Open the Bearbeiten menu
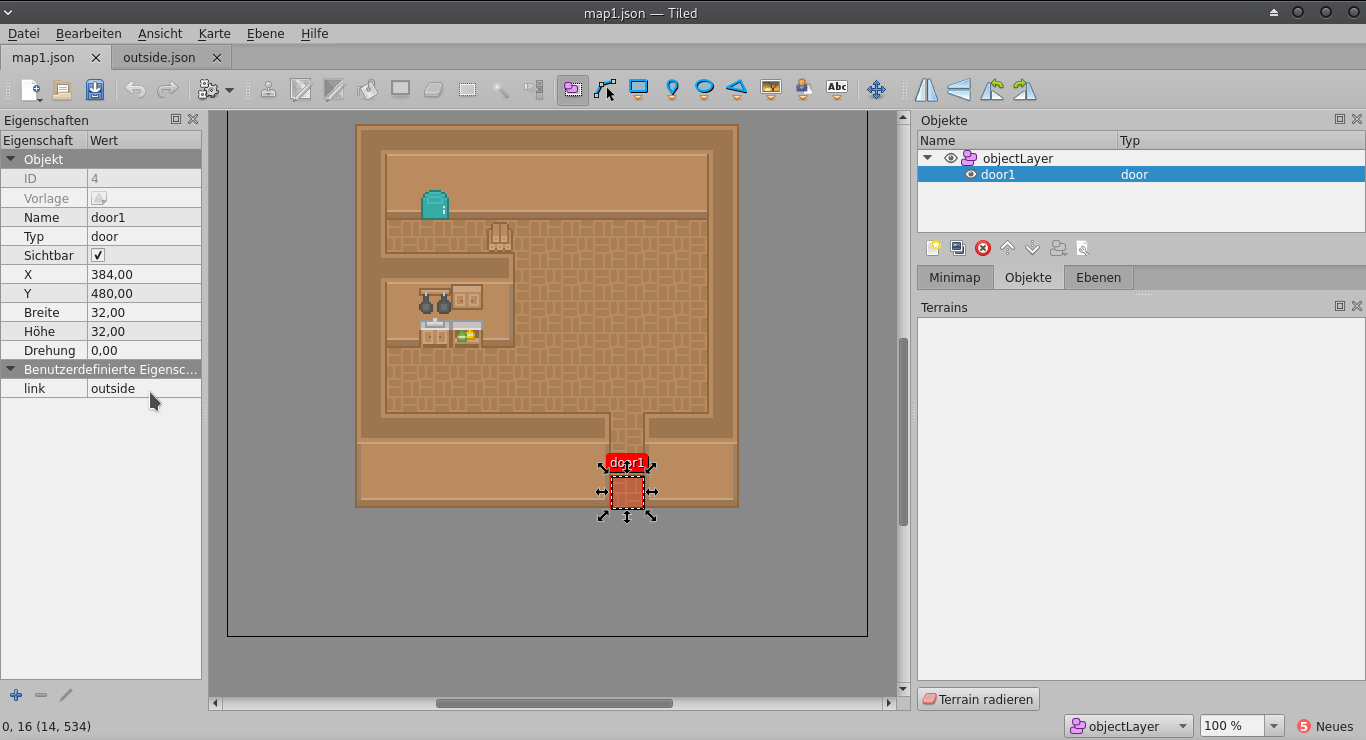The image size is (1366, 740). point(89,33)
